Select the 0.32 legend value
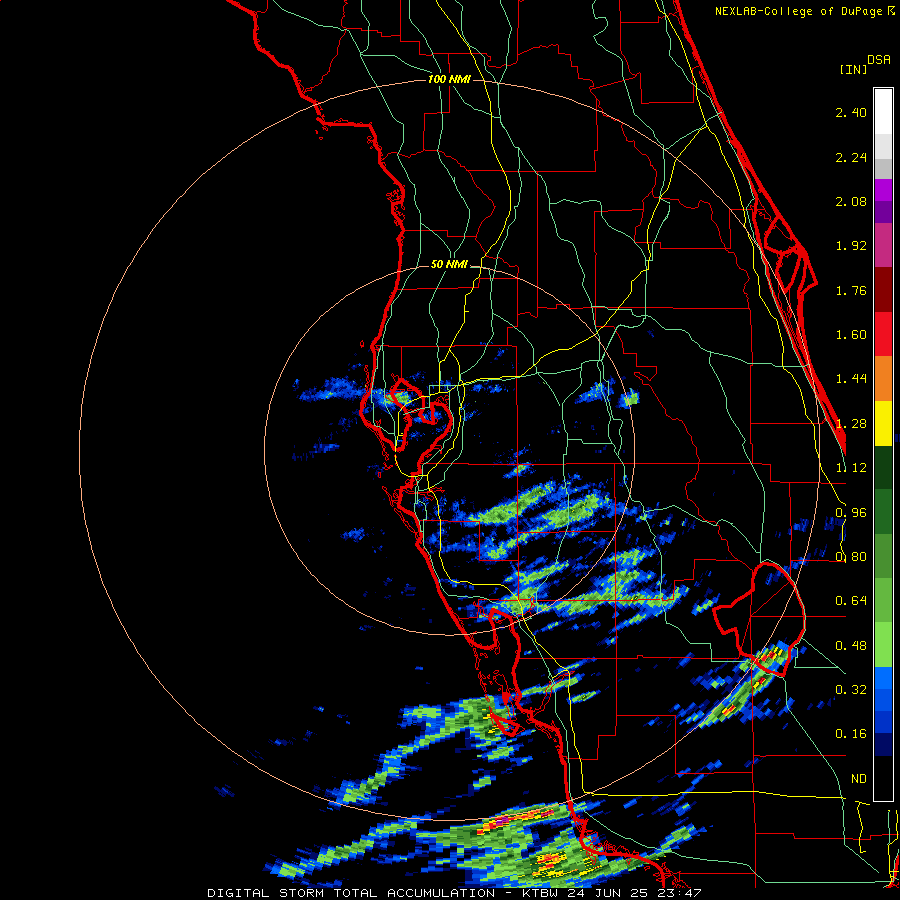 coord(851,690)
